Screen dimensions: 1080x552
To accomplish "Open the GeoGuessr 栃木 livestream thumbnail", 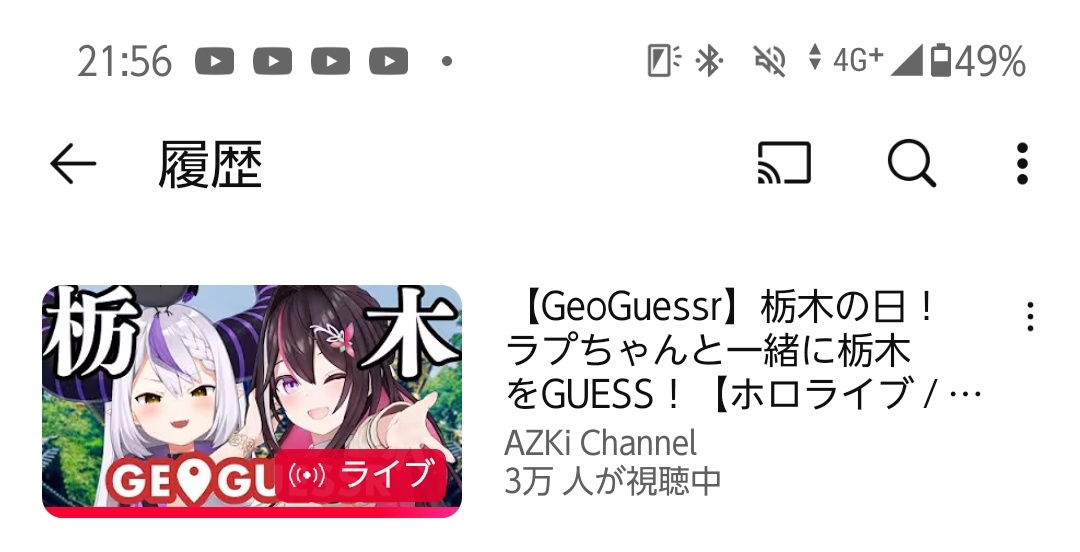I will pyautogui.click(x=252, y=400).
